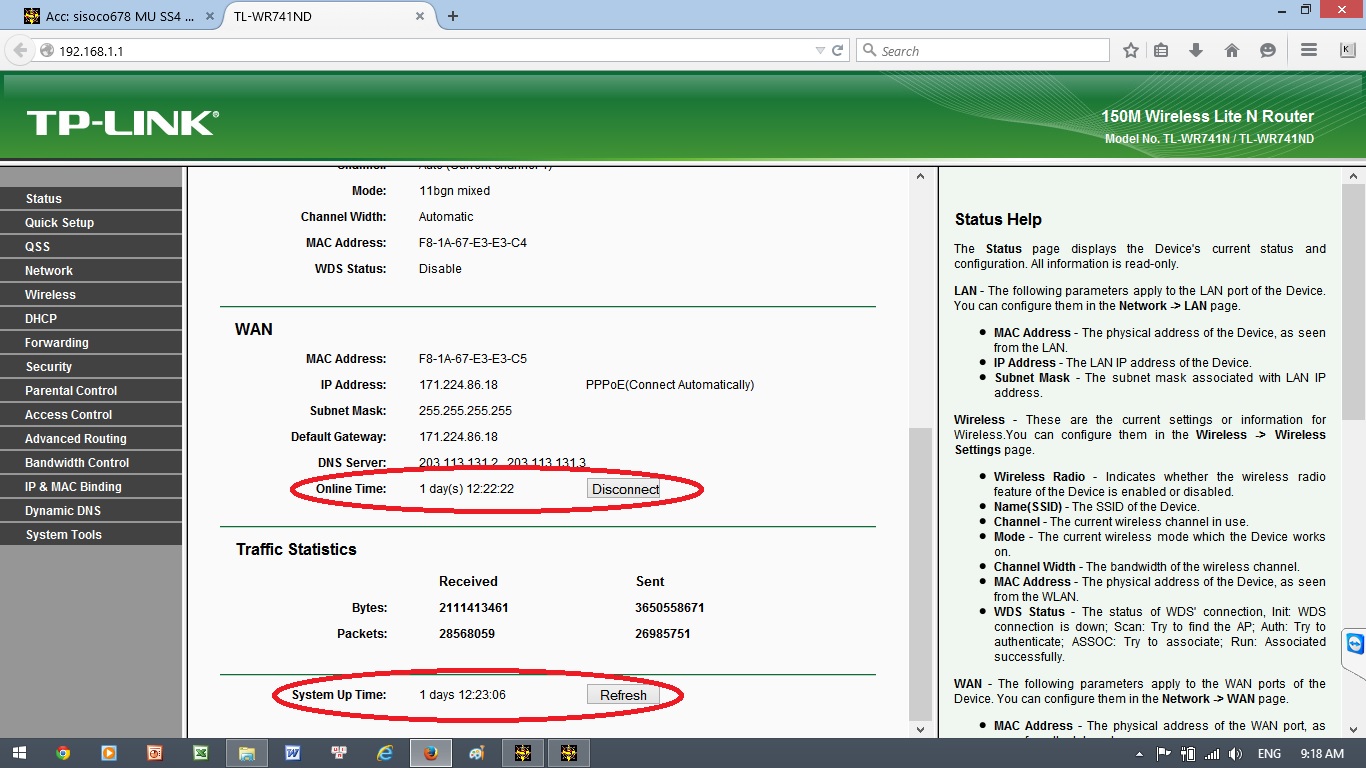Open the Action Center flag icon
1366x768 pixels.
click(x=1164, y=754)
